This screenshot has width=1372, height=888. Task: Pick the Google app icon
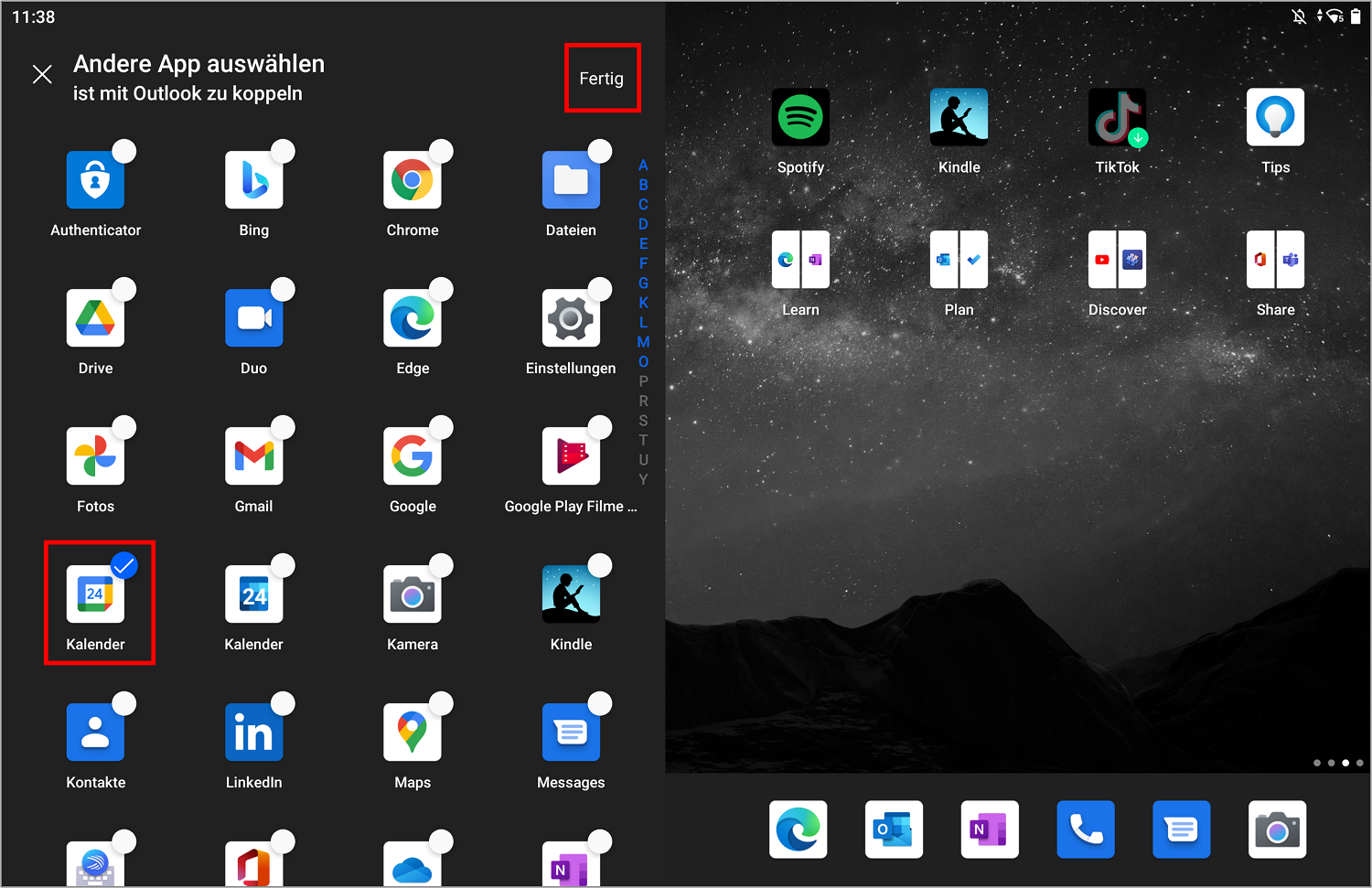(x=413, y=456)
